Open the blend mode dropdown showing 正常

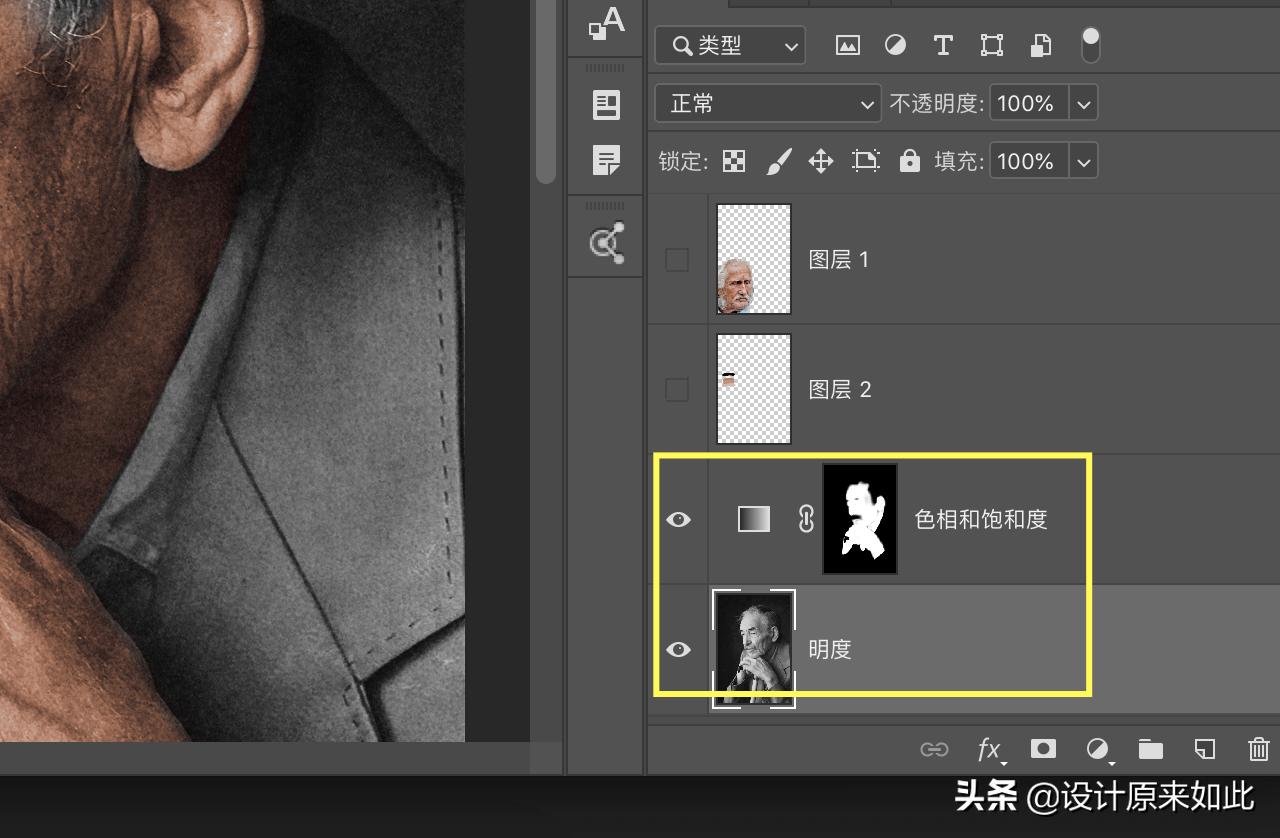click(x=767, y=103)
